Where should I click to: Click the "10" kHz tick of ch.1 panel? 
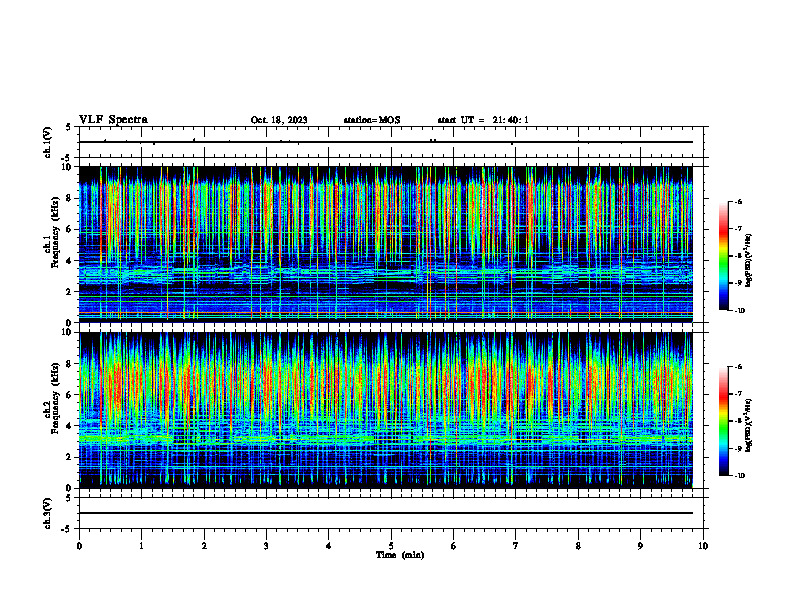69,167
